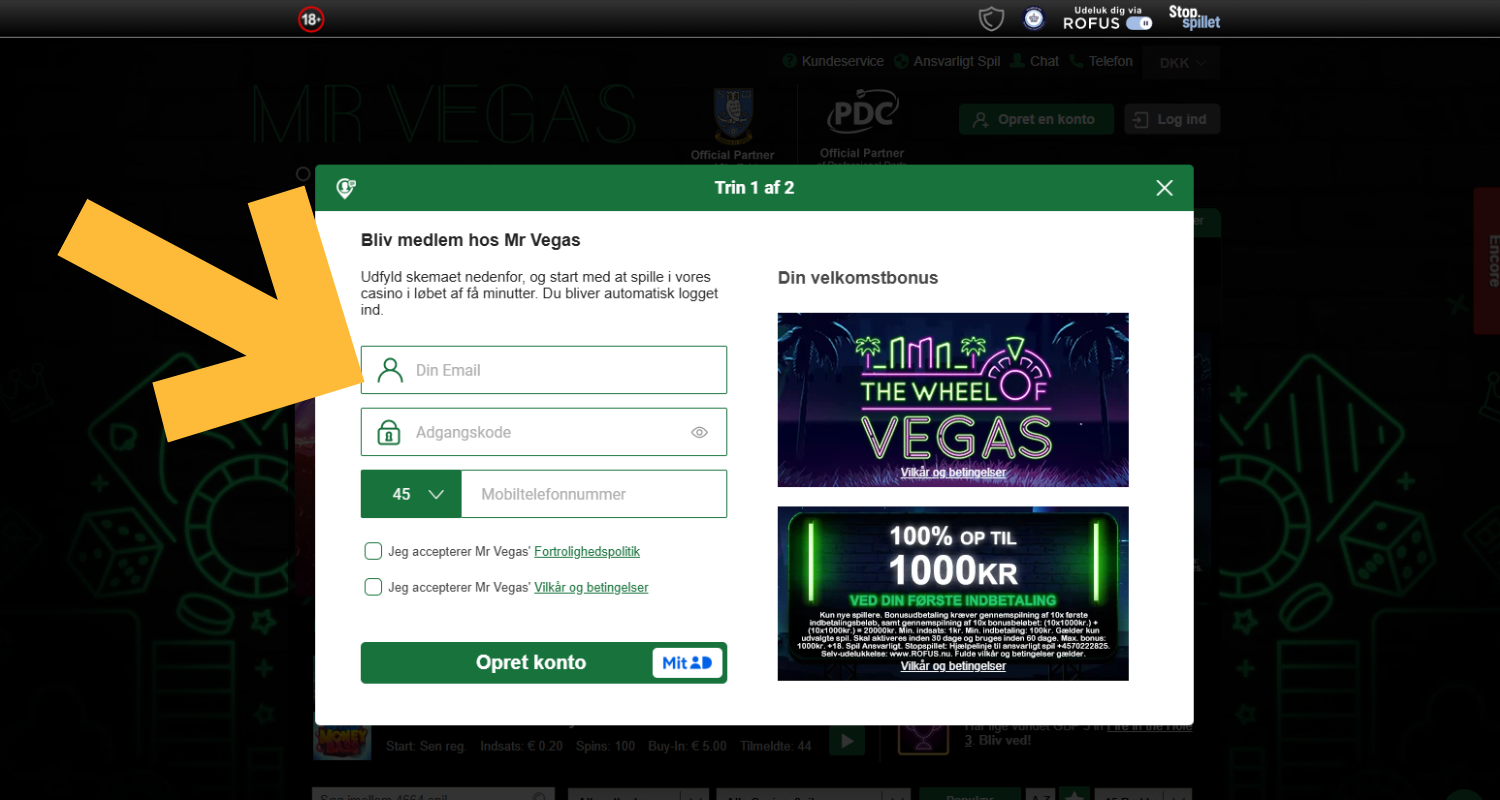Open Ansvarligt Spil page

point(947,61)
